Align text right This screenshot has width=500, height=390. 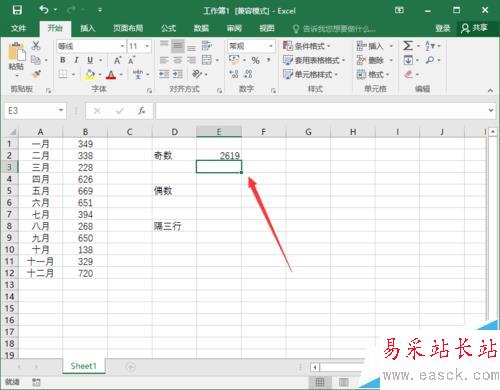(191, 60)
